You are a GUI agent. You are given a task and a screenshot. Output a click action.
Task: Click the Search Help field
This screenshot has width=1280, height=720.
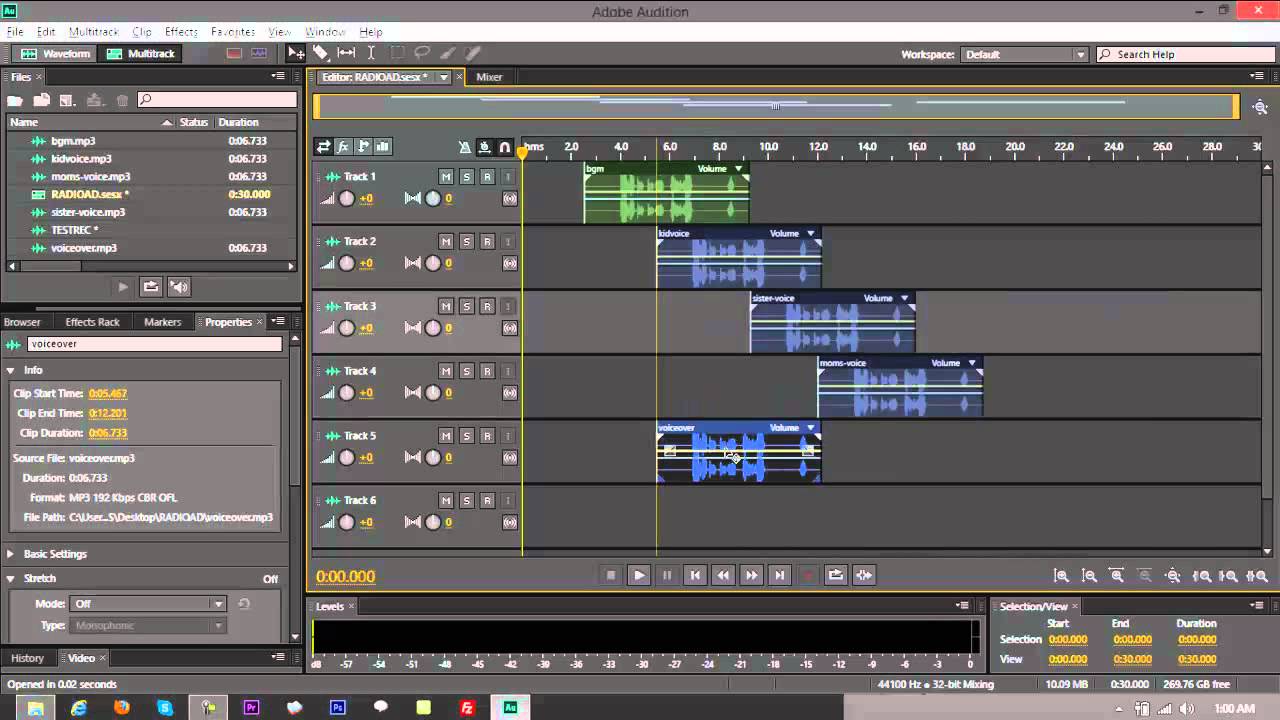(x=1184, y=55)
